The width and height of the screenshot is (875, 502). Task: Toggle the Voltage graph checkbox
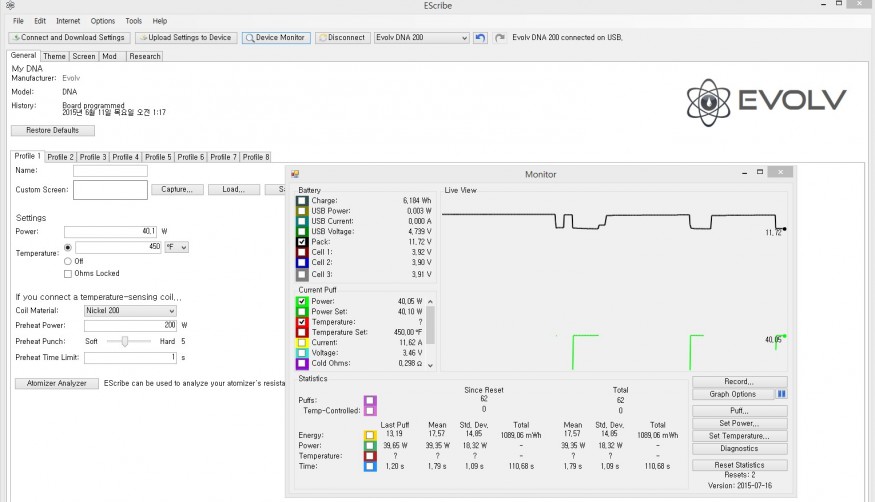(302, 353)
